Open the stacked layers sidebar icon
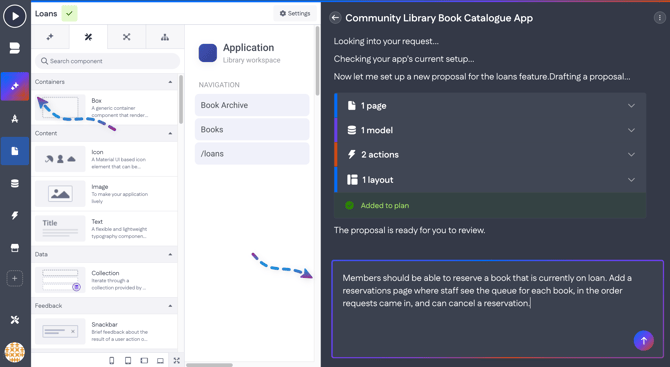Image resolution: width=670 pixels, height=367 pixels. pos(15,48)
